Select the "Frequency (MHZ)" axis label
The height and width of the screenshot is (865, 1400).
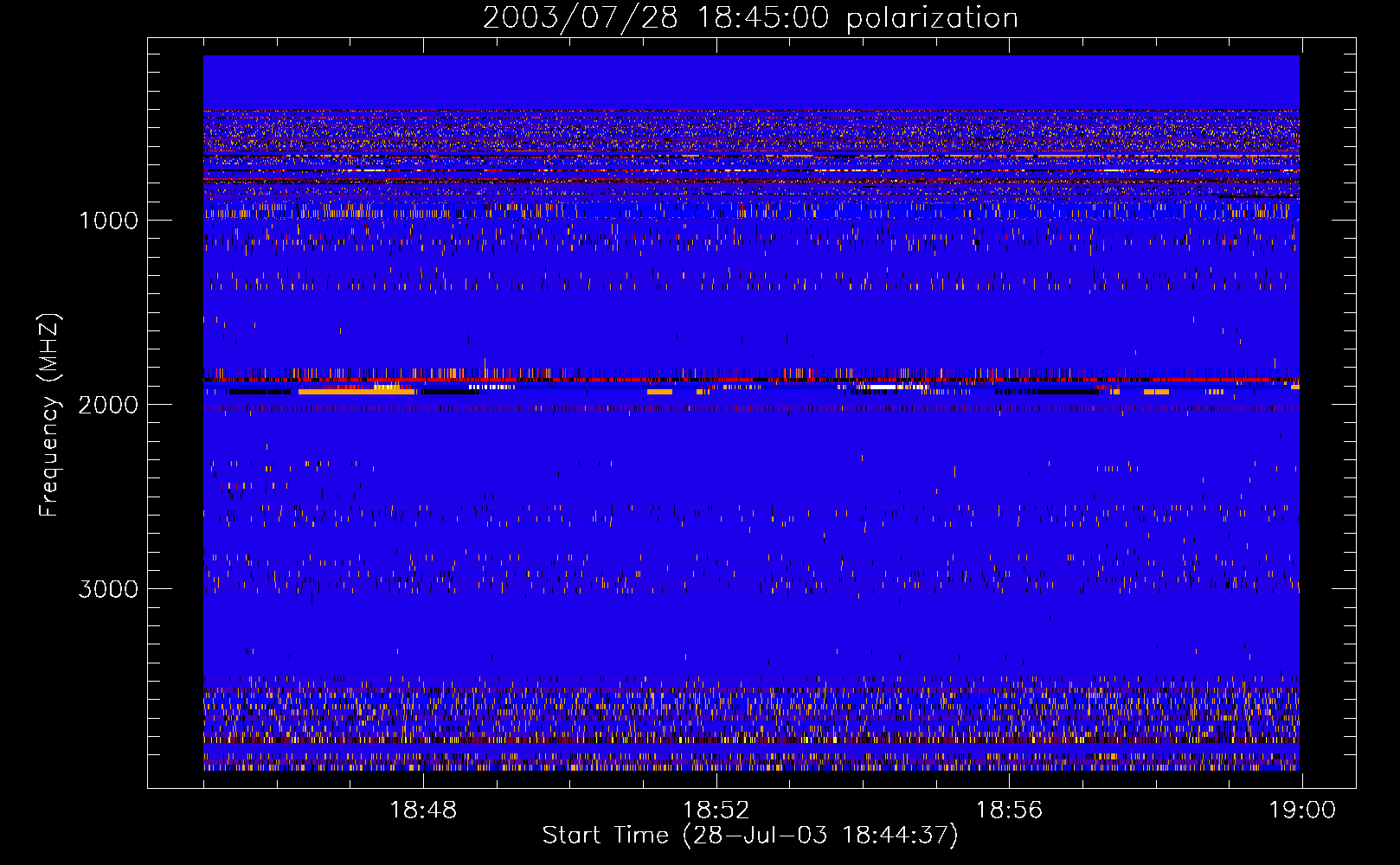coord(49,415)
